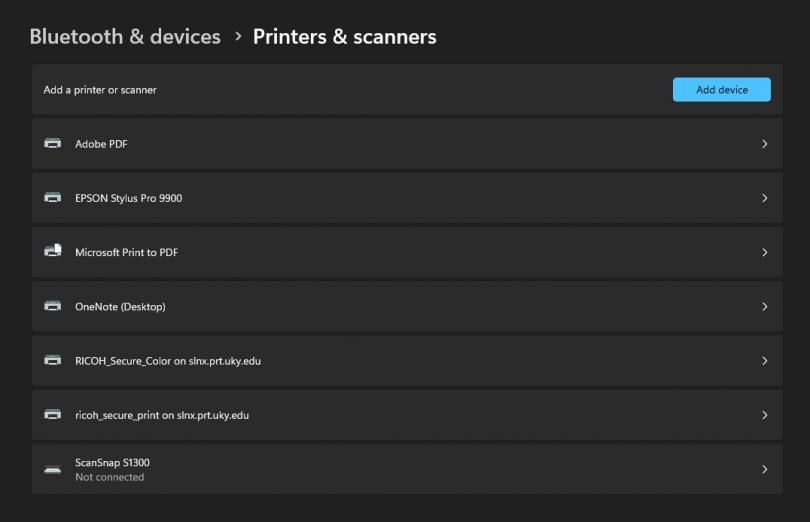Click the RICOH_Secure_Color printer icon

click(52, 361)
